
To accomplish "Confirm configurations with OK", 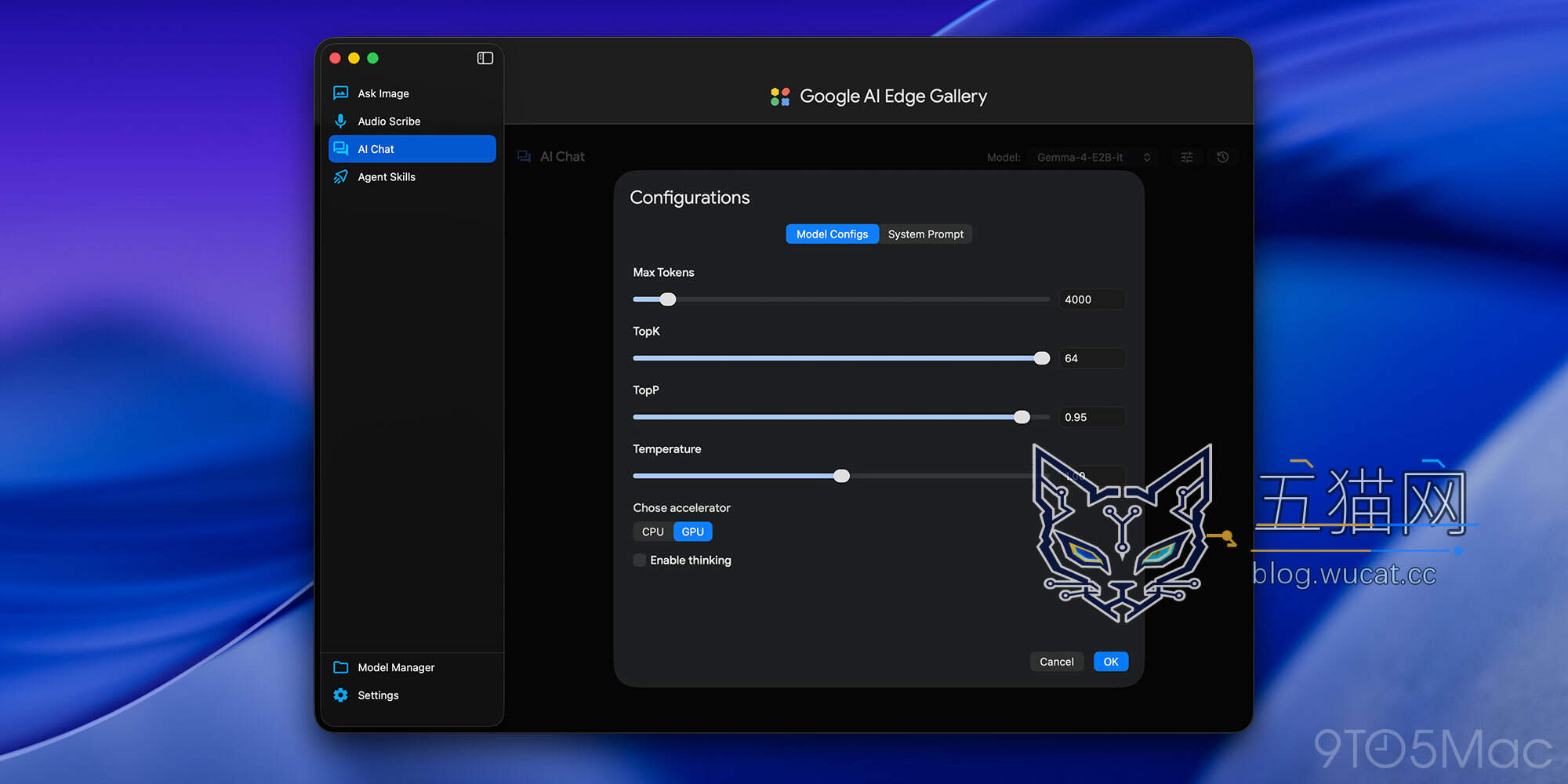I will [x=1111, y=662].
